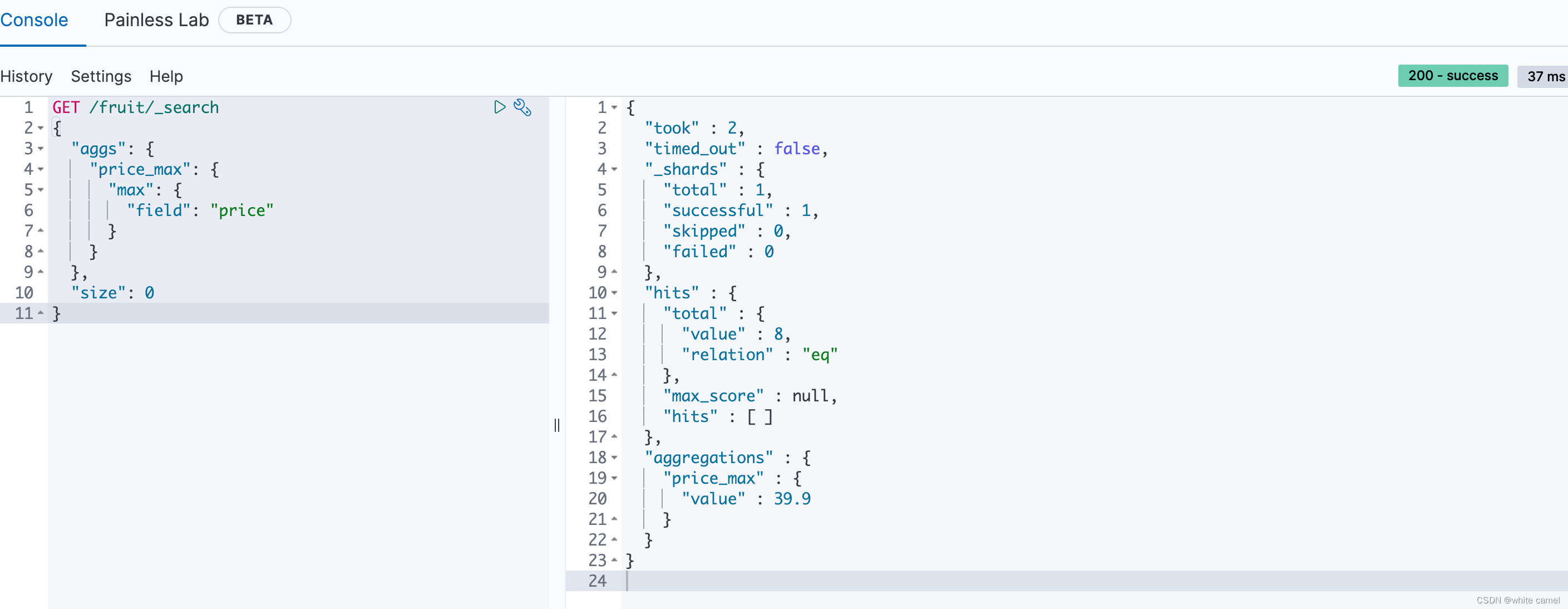1568x609 pixels.
Task: Click the "max_score" : null line
Action: (751, 396)
